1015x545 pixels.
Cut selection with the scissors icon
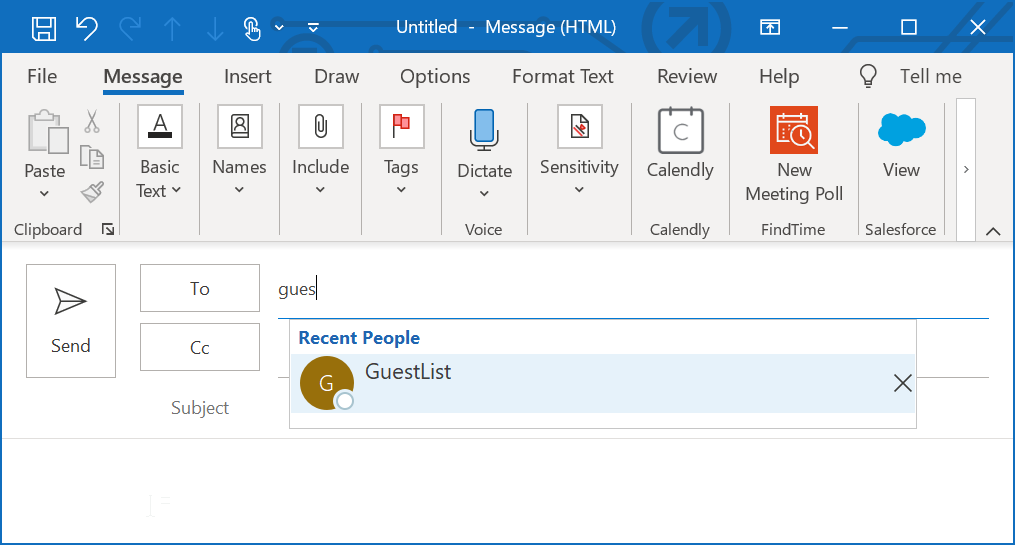(x=92, y=121)
